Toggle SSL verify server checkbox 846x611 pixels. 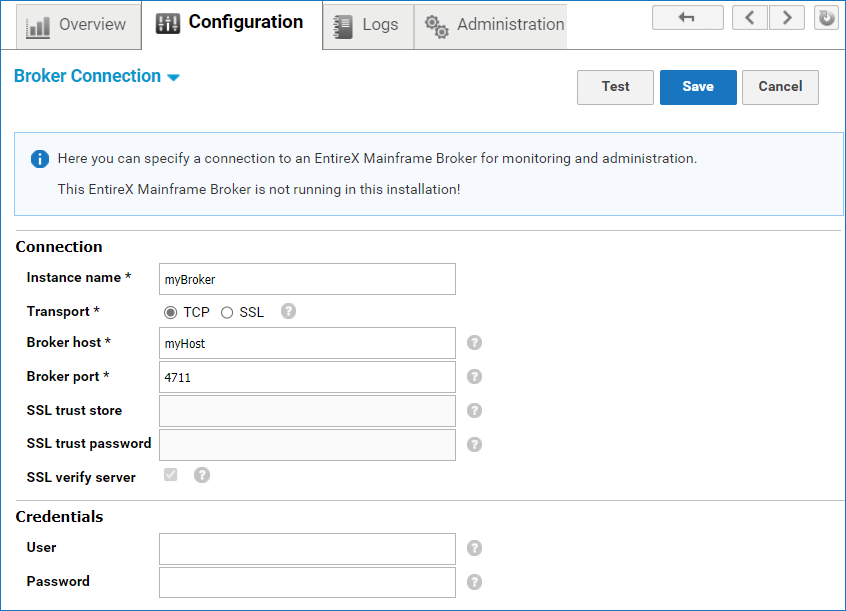coord(170,474)
